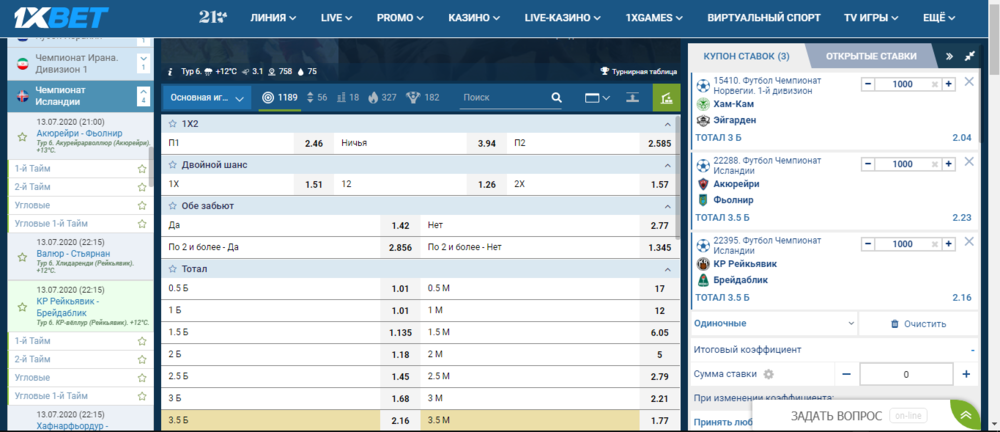The height and width of the screenshot is (432, 1000).
Task: Filter markets by flame icon 327
Action: click(383, 98)
